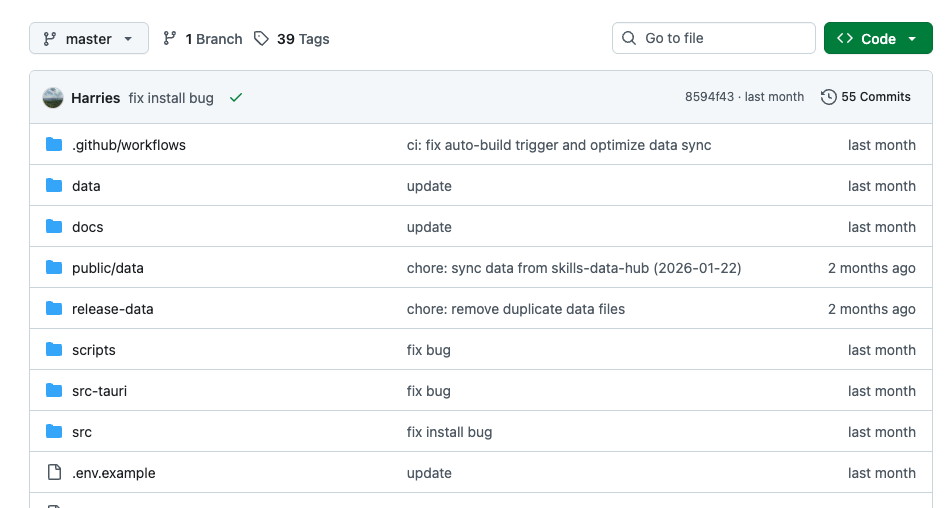Click folder icon for release-data row
945x508 pixels.
pyautogui.click(x=54, y=309)
